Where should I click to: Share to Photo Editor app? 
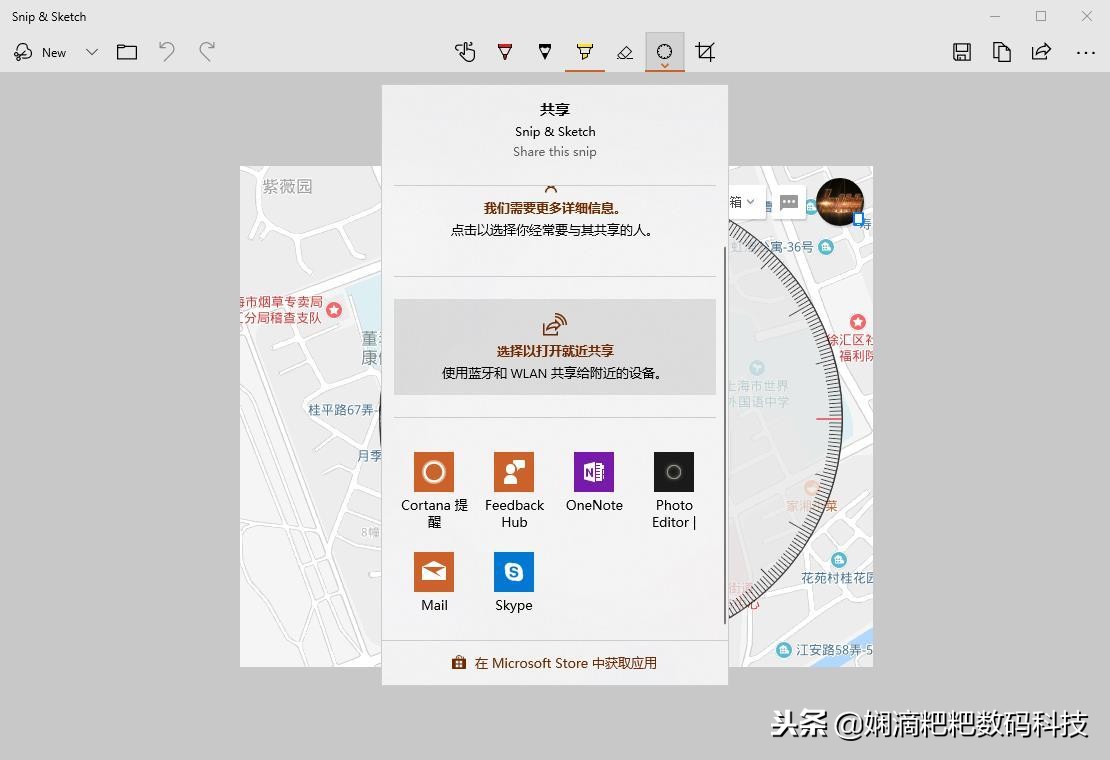click(674, 490)
